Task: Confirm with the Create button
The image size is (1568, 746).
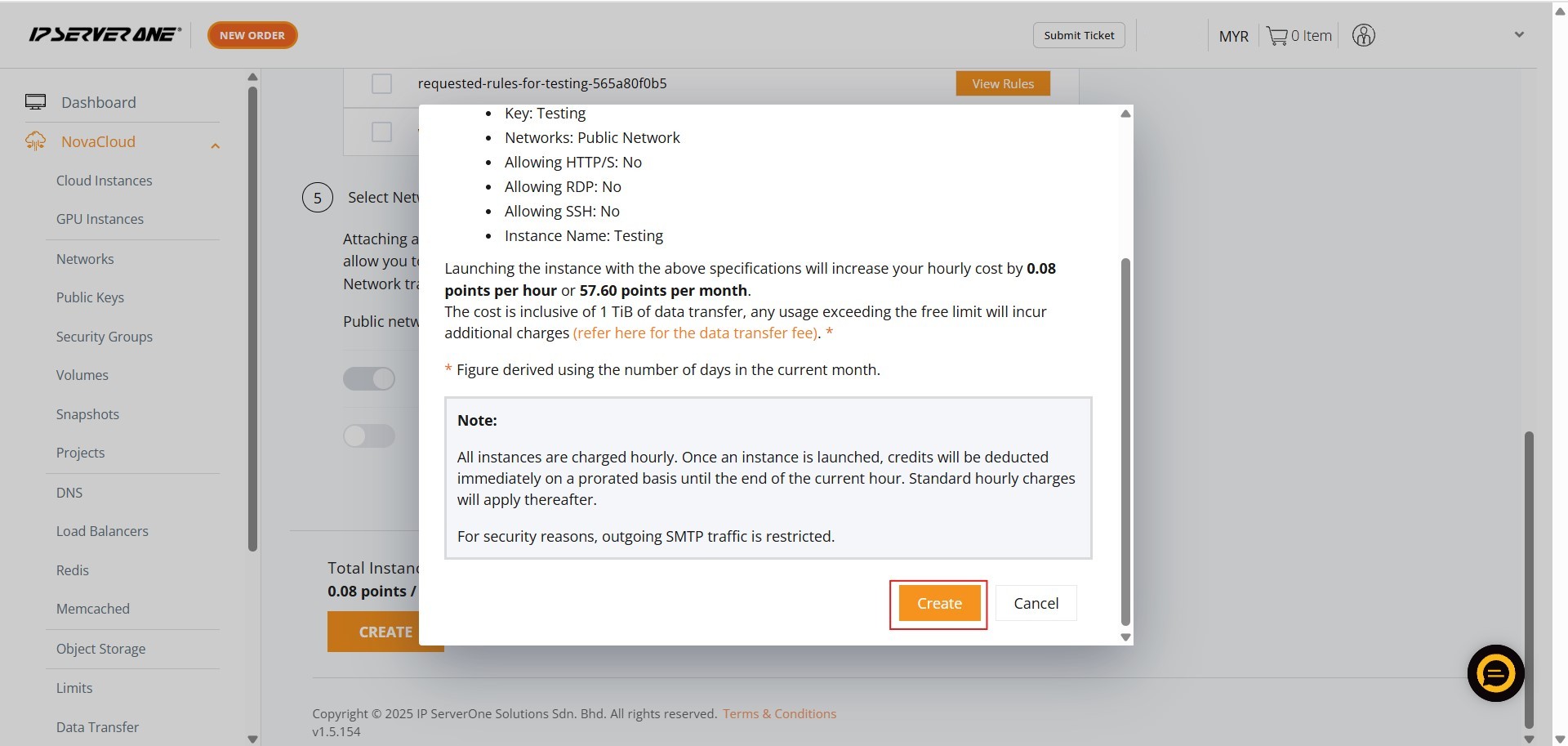Action: (938, 604)
